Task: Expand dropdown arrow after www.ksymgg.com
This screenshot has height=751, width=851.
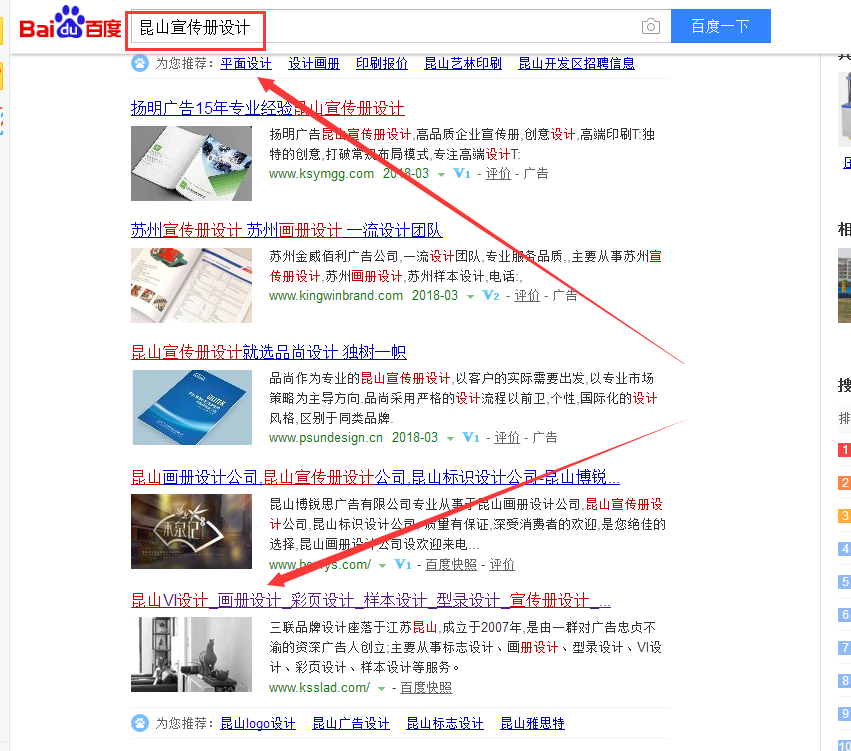Action: (441, 175)
